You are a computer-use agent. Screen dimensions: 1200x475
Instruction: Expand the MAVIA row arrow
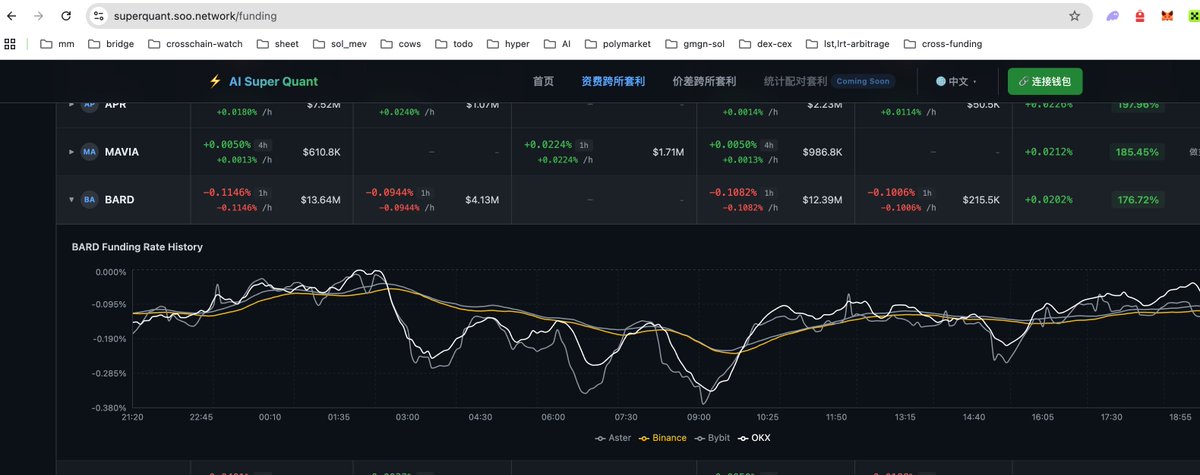(x=71, y=152)
